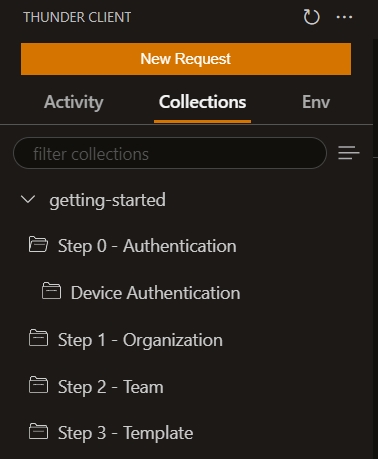Select the Collections tab

[202, 102]
